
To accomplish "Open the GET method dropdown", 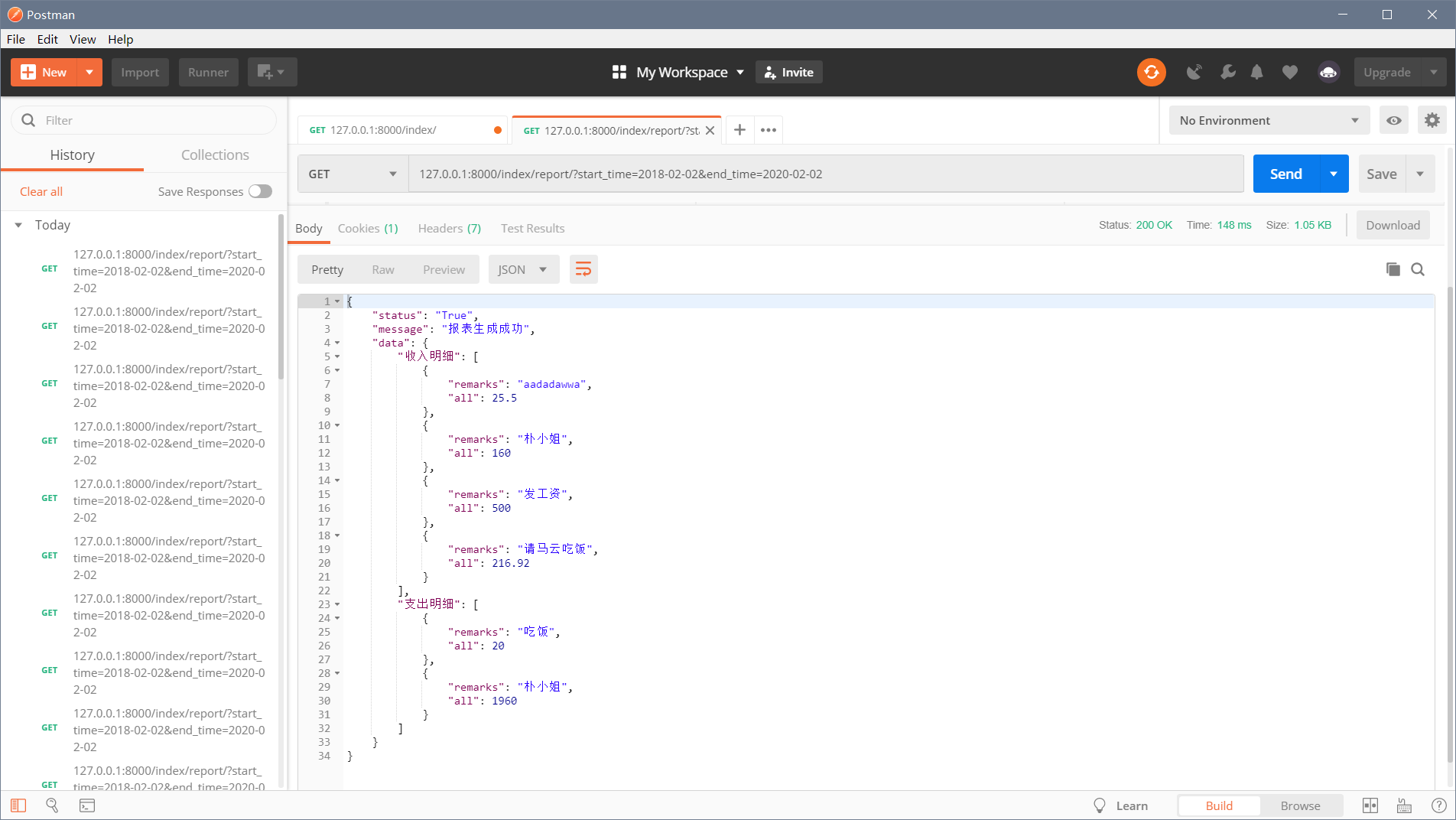I will point(353,174).
